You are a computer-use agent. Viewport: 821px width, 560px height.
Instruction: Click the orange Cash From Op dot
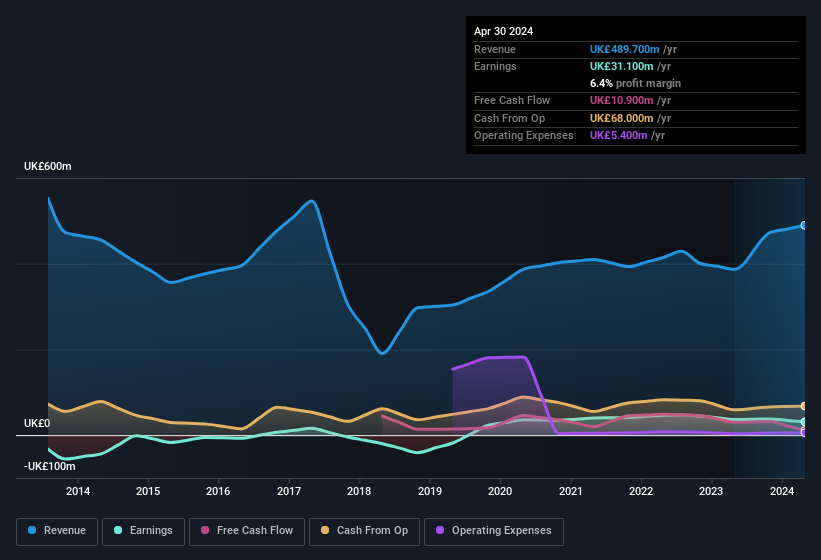(326, 530)
